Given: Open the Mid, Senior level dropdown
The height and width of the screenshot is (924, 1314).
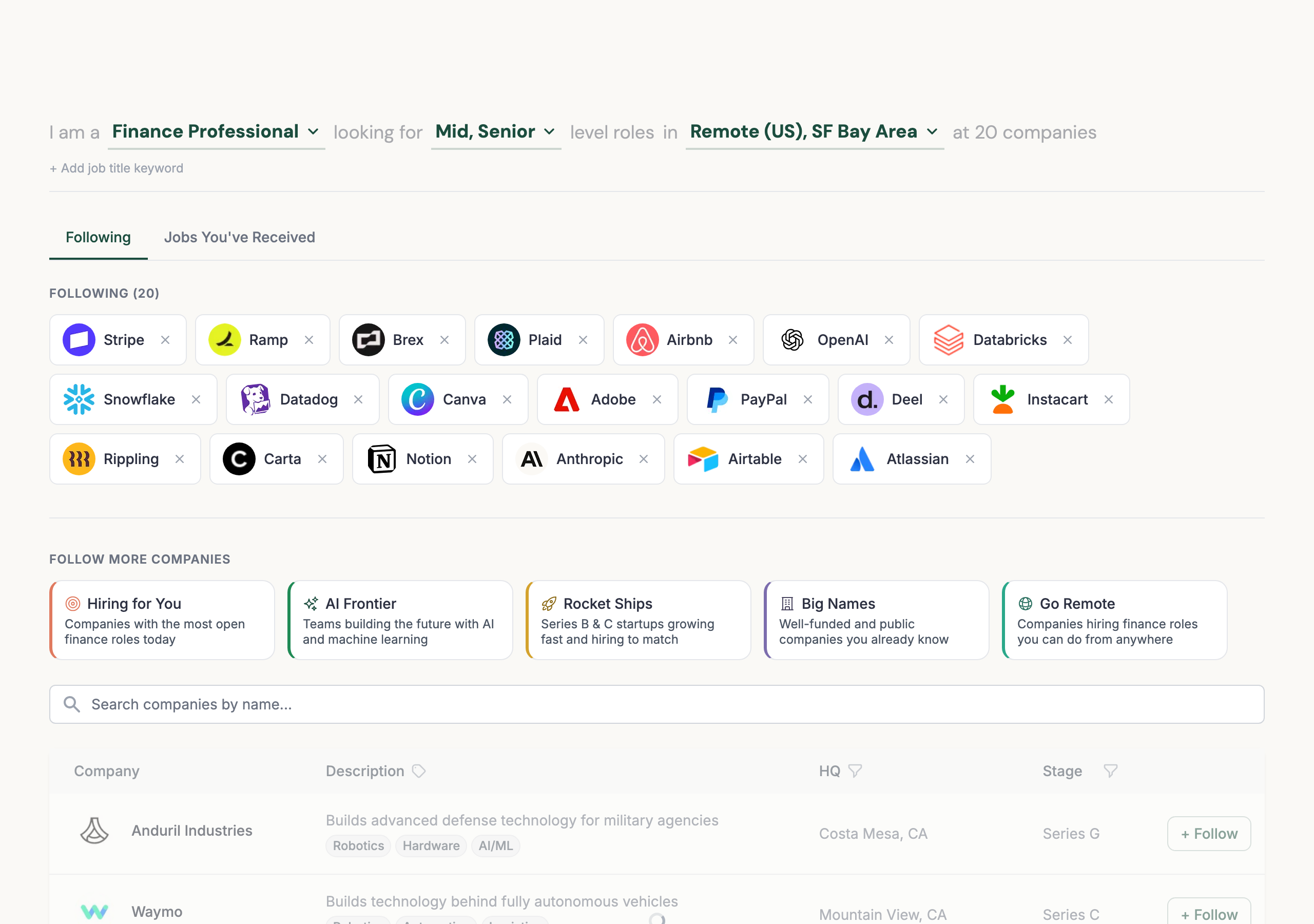Looking at the screenshot, I should (x=496, y=132).
